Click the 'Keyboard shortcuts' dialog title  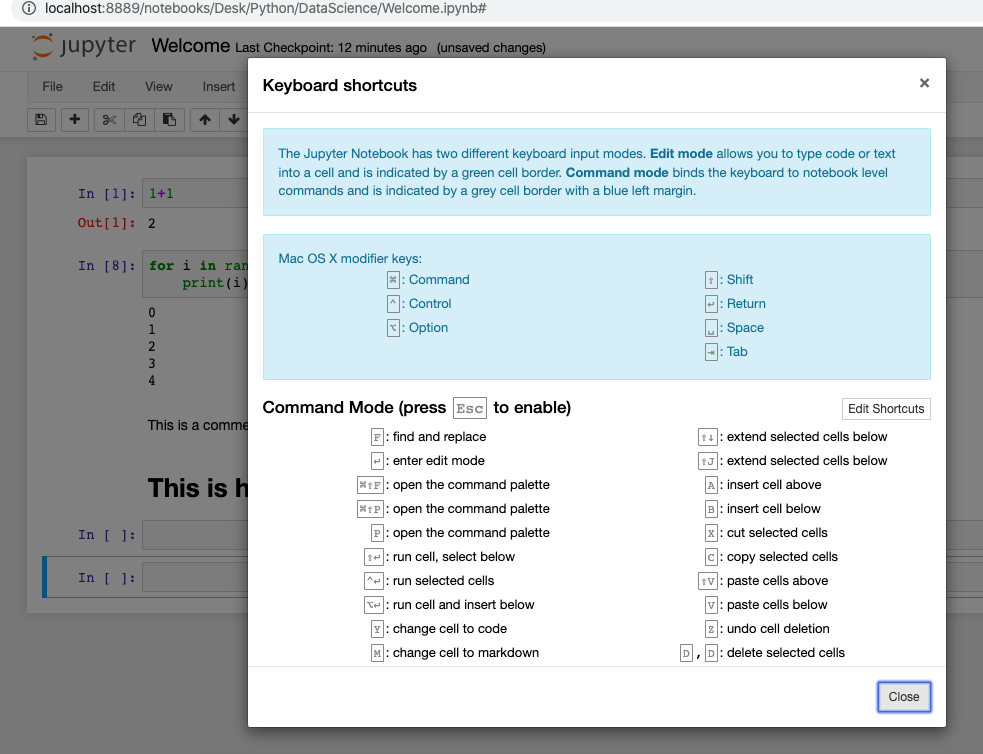[339, 85]
